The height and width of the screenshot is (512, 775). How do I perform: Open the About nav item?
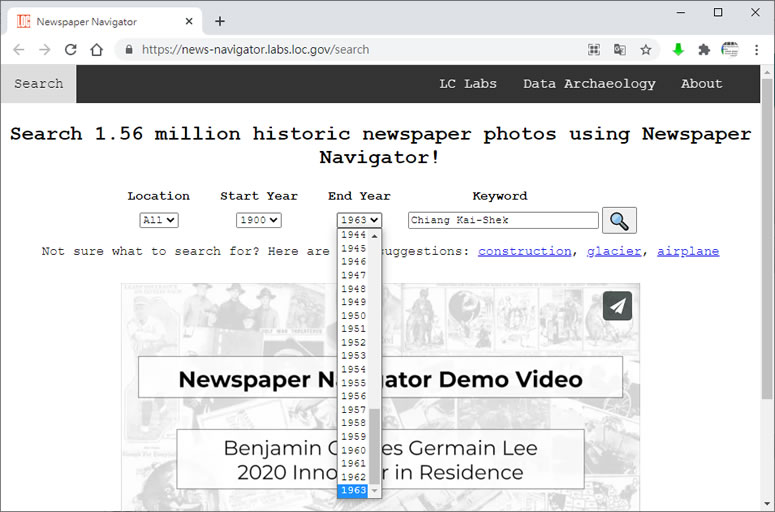(701, 84)
